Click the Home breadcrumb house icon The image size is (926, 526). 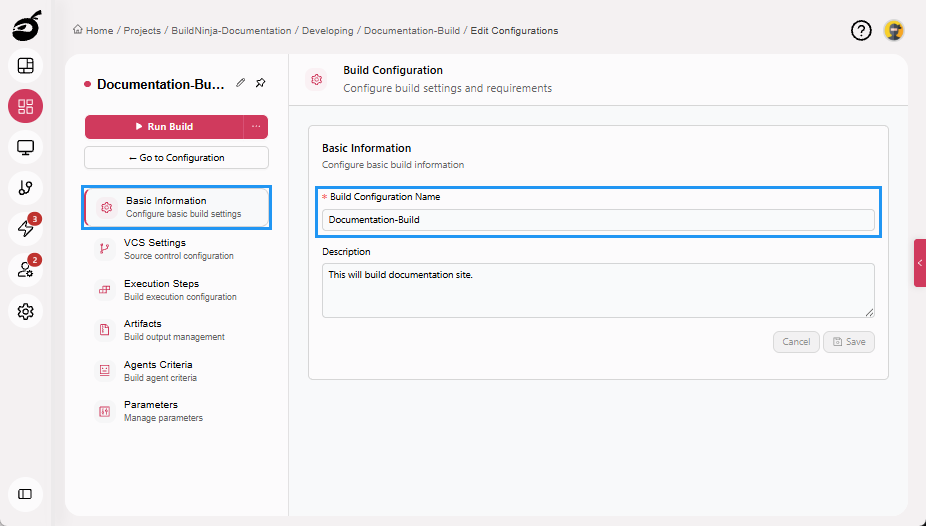point(78,30)
